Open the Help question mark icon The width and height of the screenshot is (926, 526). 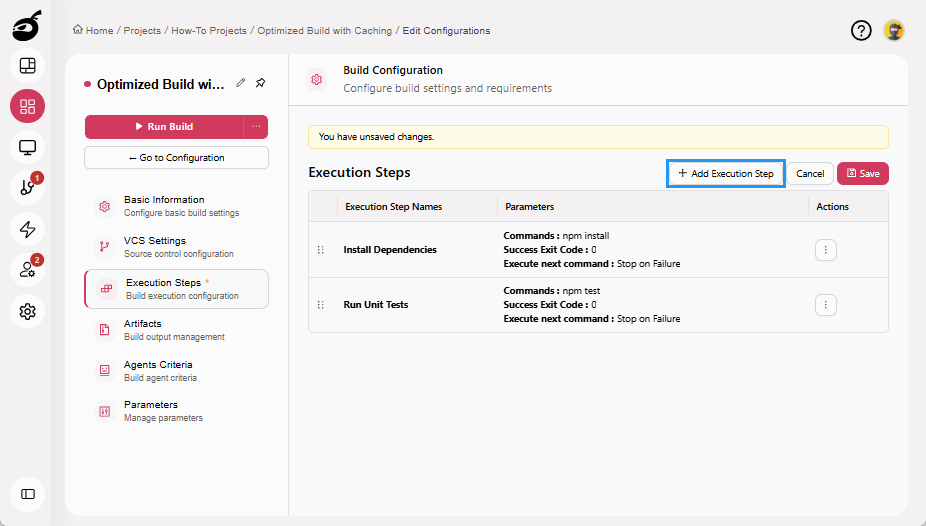tap(861, 30)
